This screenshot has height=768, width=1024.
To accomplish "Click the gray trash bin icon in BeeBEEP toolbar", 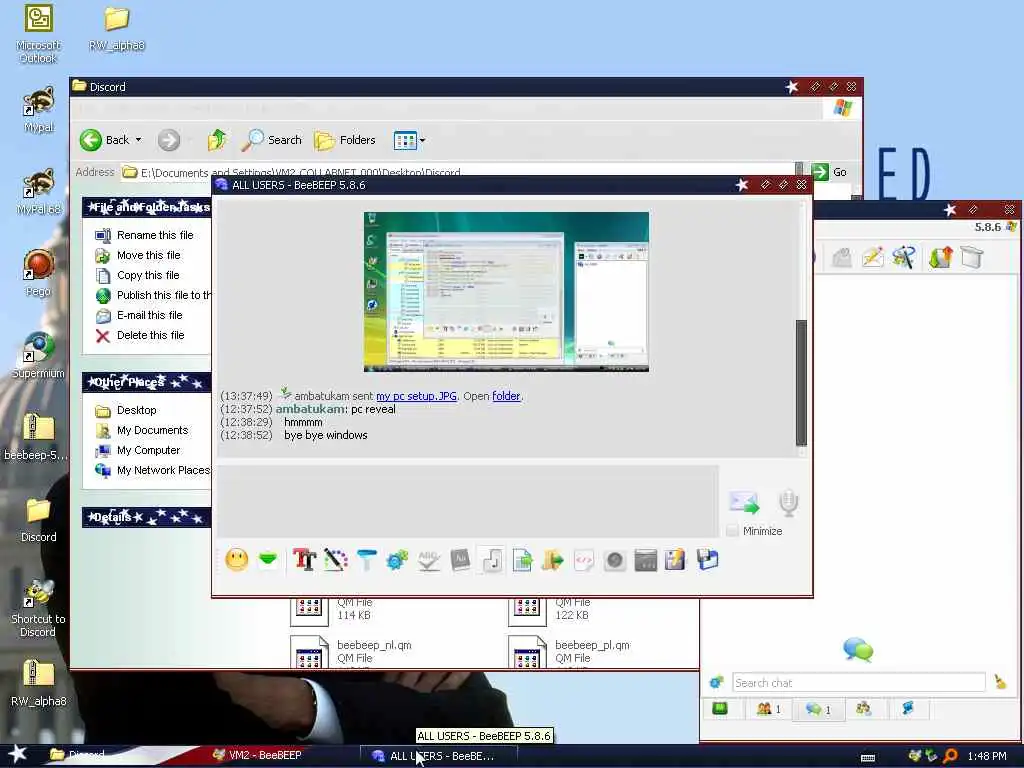I will click(972, 257).
